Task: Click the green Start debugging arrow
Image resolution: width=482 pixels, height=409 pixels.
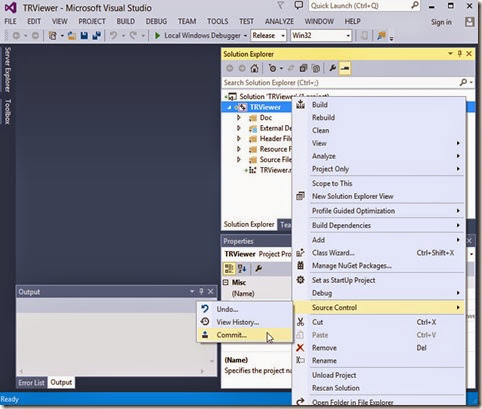Action: click(x=157, y=35)
